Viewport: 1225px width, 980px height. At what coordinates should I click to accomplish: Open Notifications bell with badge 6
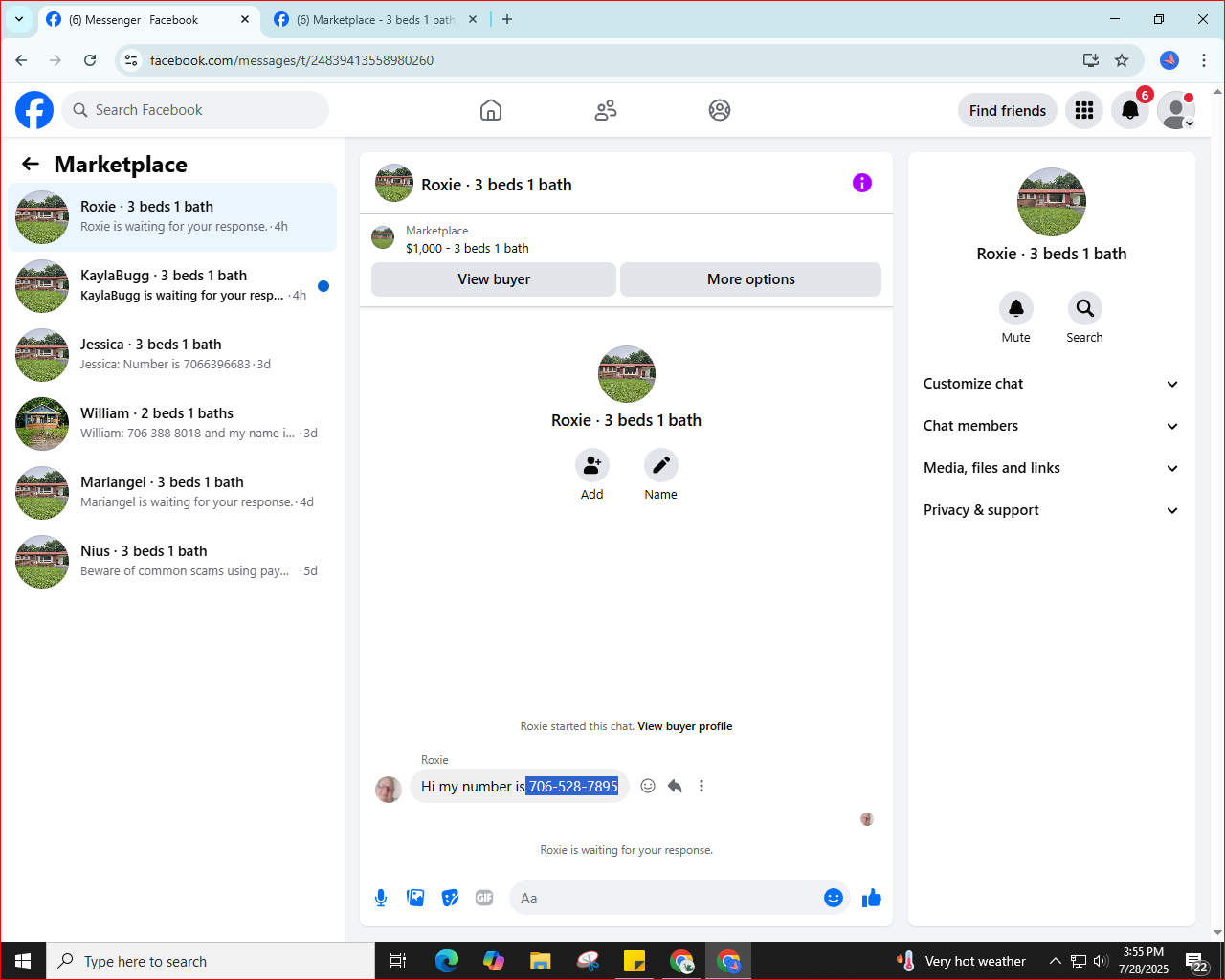(x=1130, y=110)
